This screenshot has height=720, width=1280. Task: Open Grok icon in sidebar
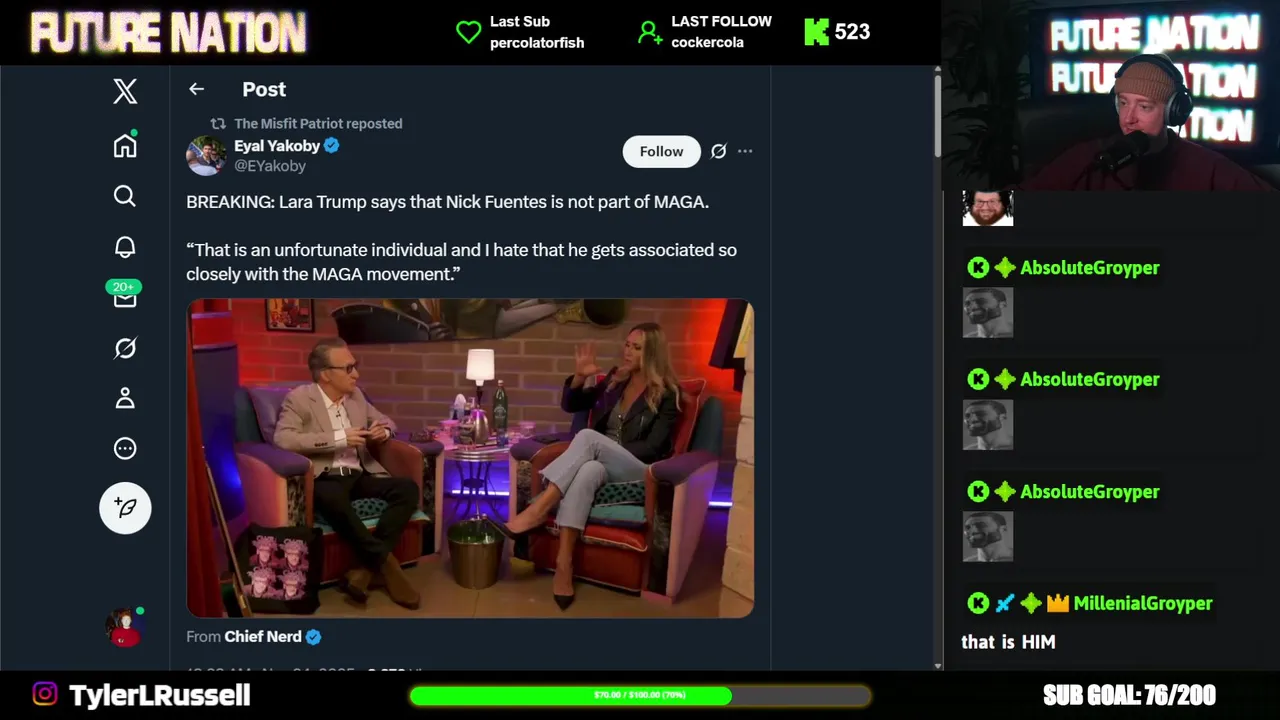[125, 348]
